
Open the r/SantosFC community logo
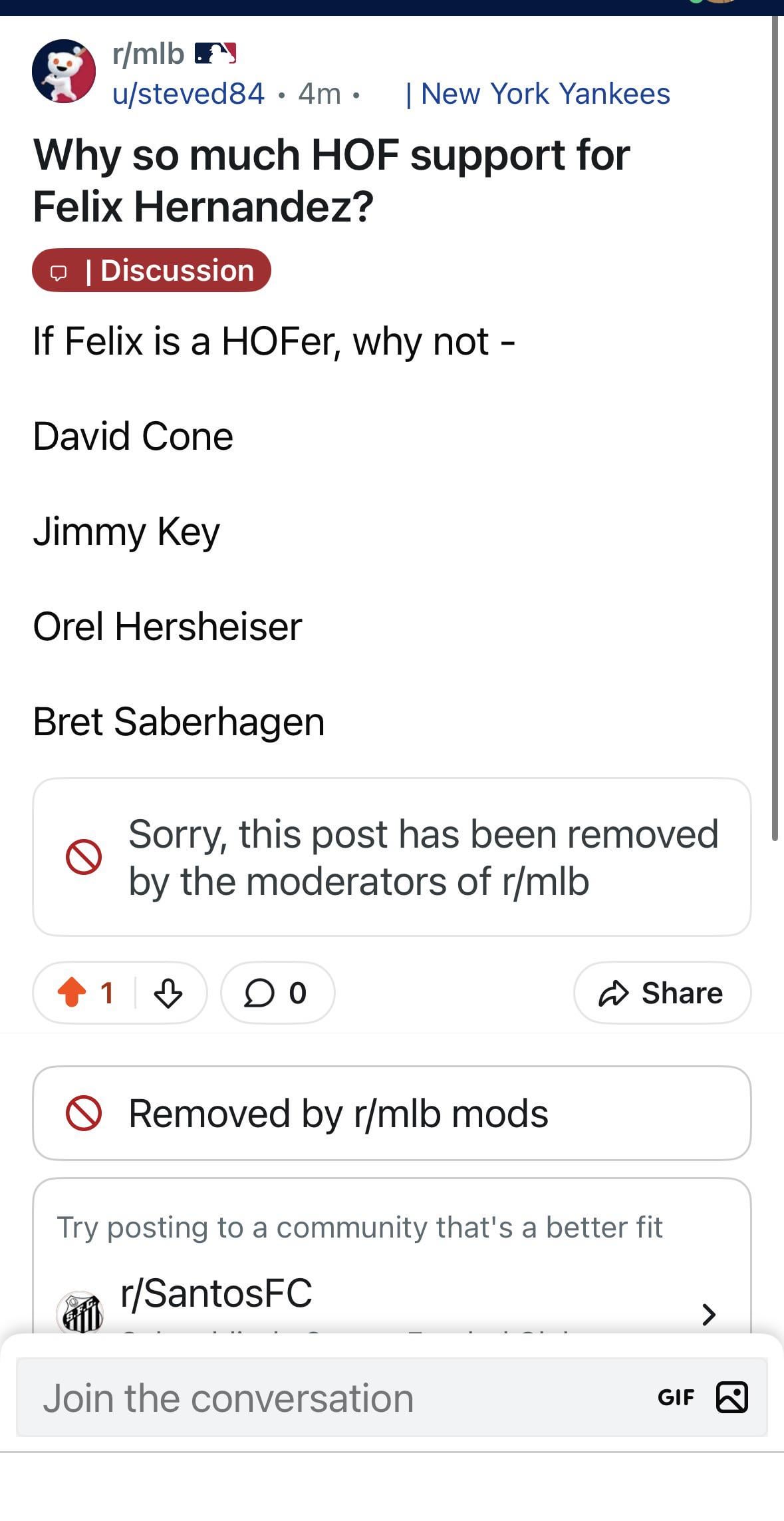[x=80, y=1312]
